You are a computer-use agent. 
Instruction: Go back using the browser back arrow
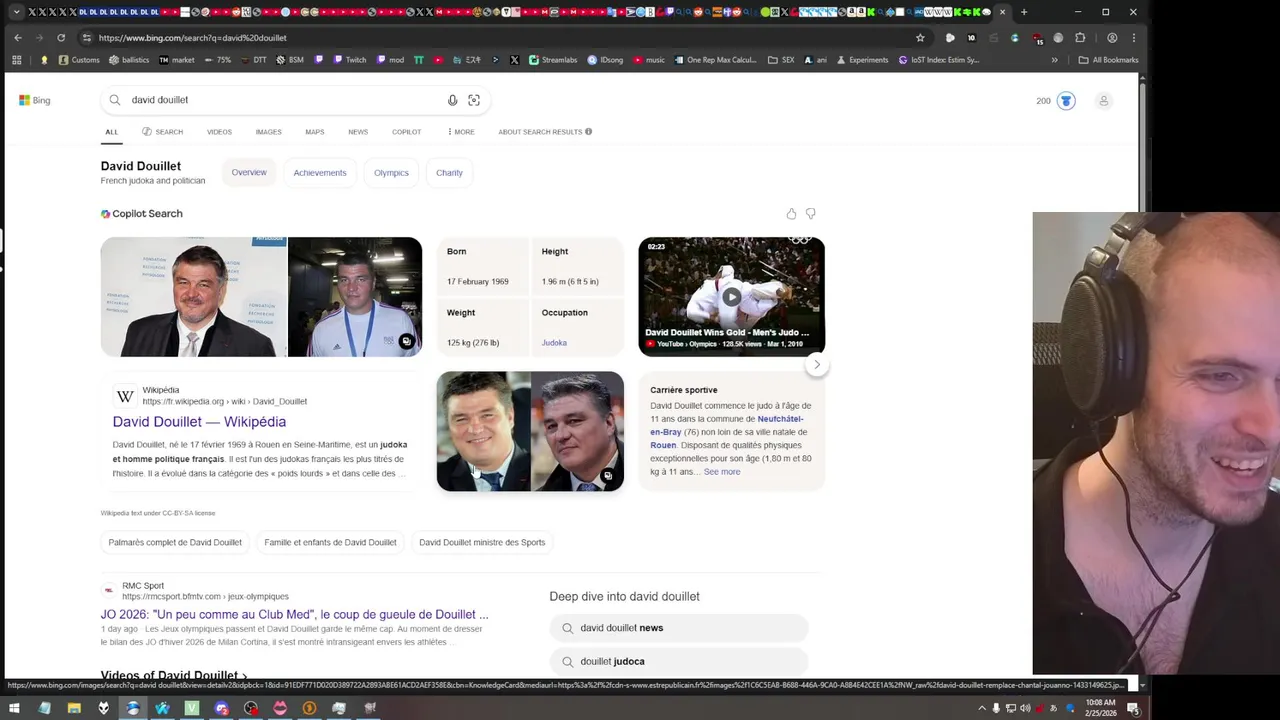[17, 38]
